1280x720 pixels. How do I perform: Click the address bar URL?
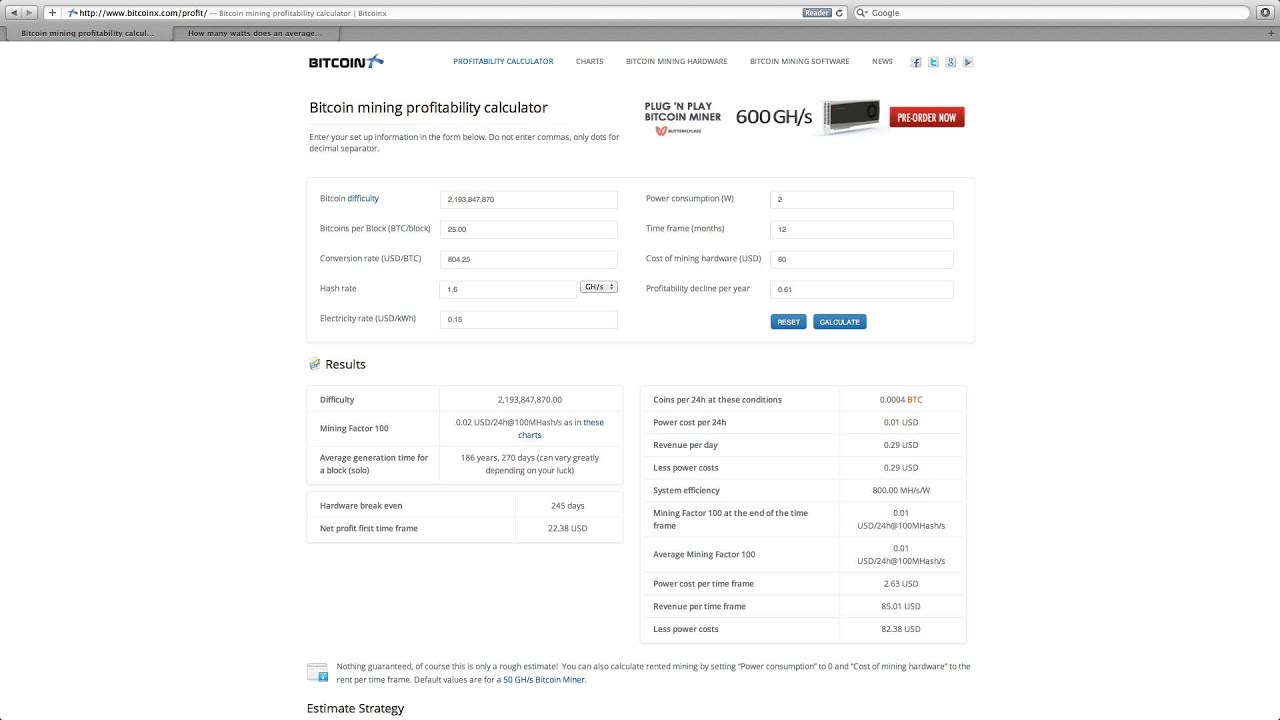pos(142,13)
